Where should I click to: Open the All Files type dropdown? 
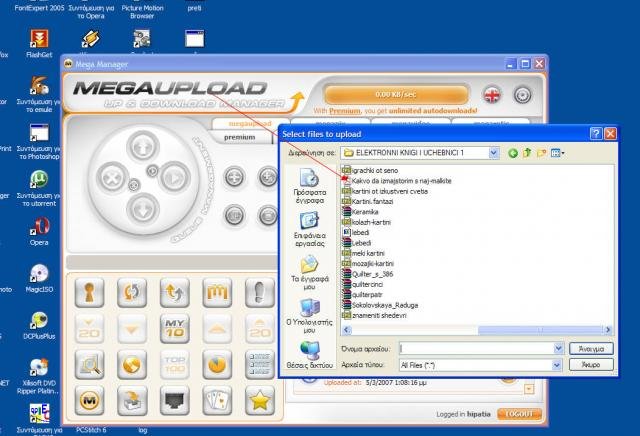[x=557, y=366]
